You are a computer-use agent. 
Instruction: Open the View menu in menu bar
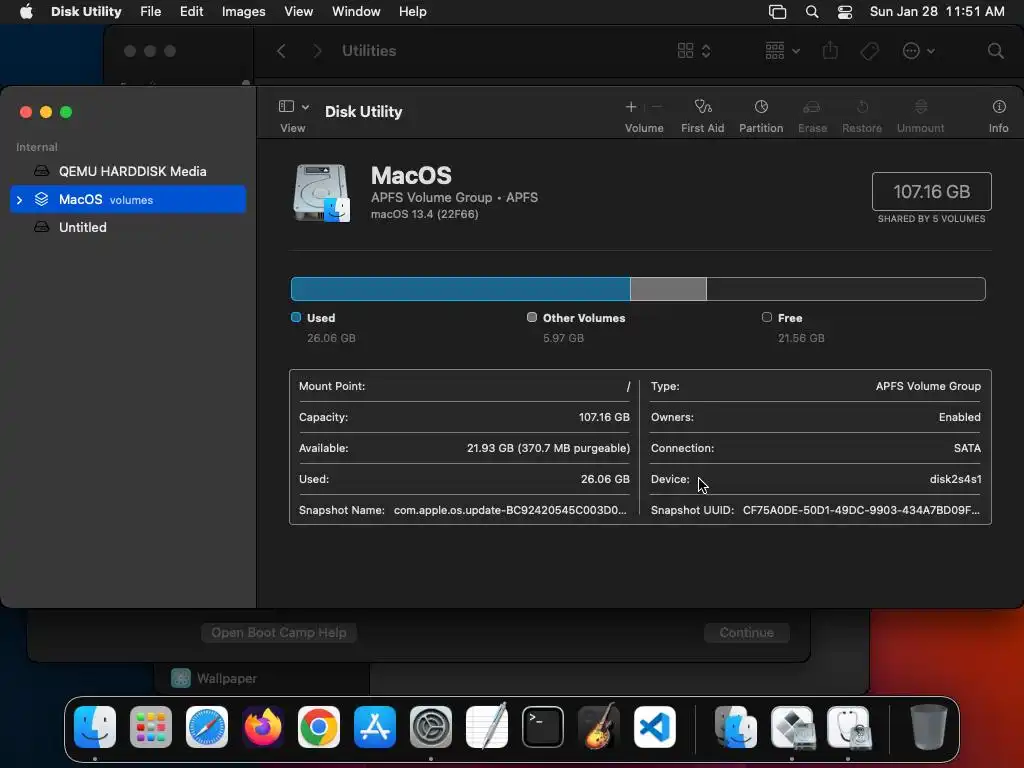tap(298, 12)
